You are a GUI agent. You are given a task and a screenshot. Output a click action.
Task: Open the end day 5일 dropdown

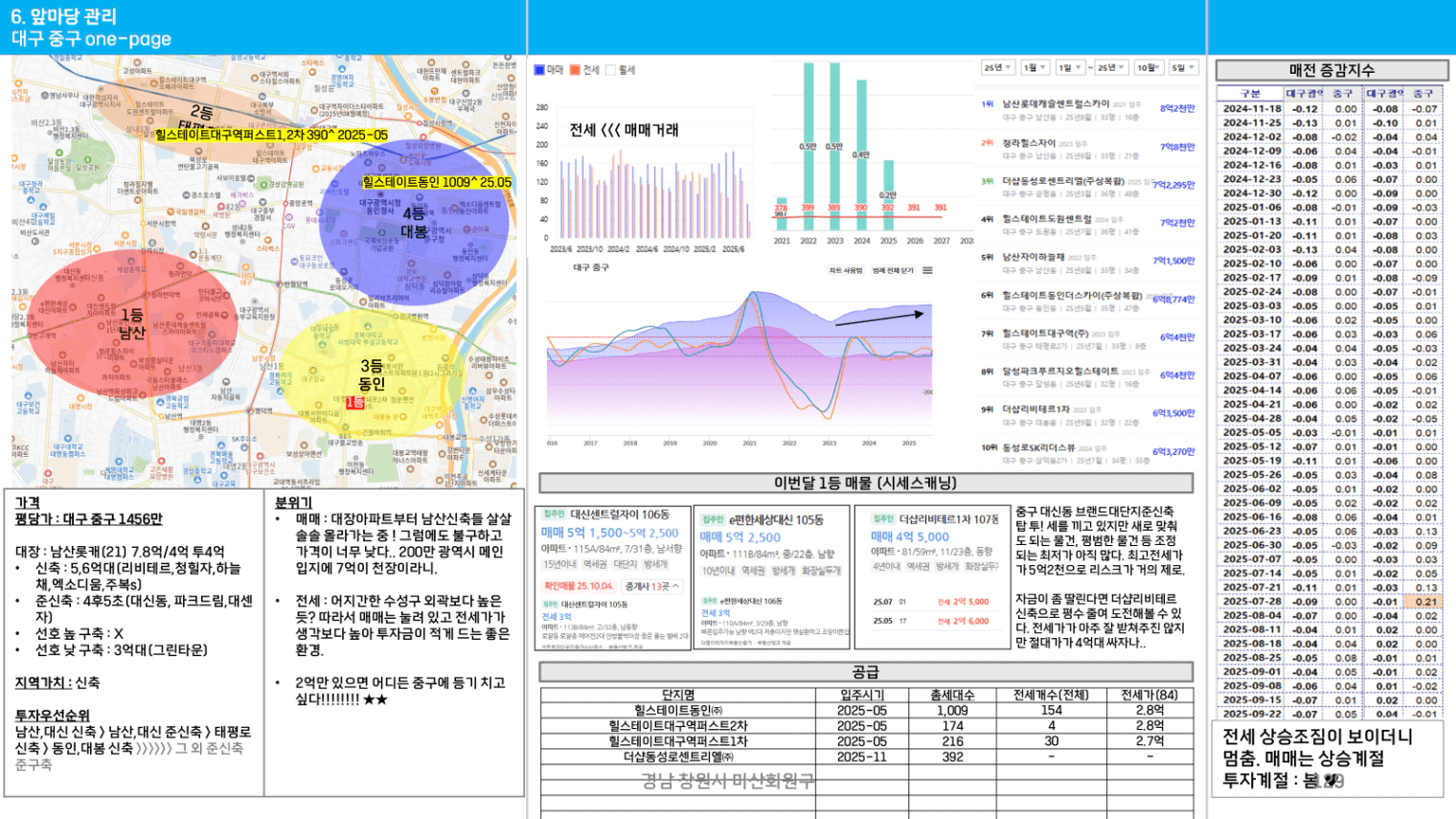click(1184, 68)
